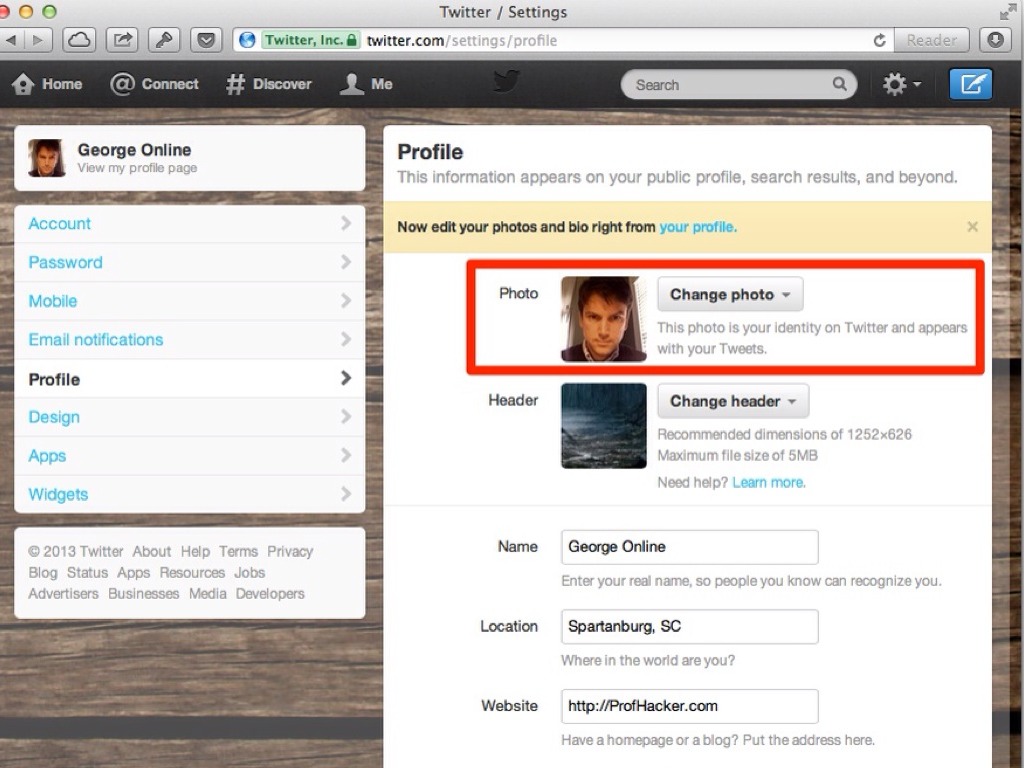Screen dimensions: 1024x768
Task: Click the Name input field
Action: 689,547
